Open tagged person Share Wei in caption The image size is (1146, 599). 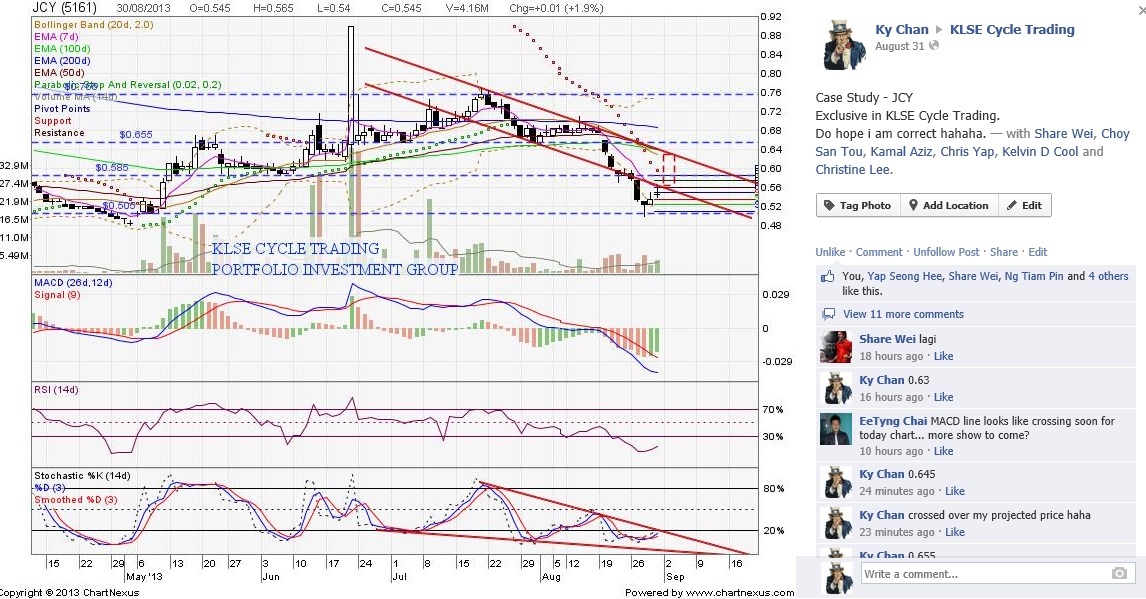coord(1063,134)
